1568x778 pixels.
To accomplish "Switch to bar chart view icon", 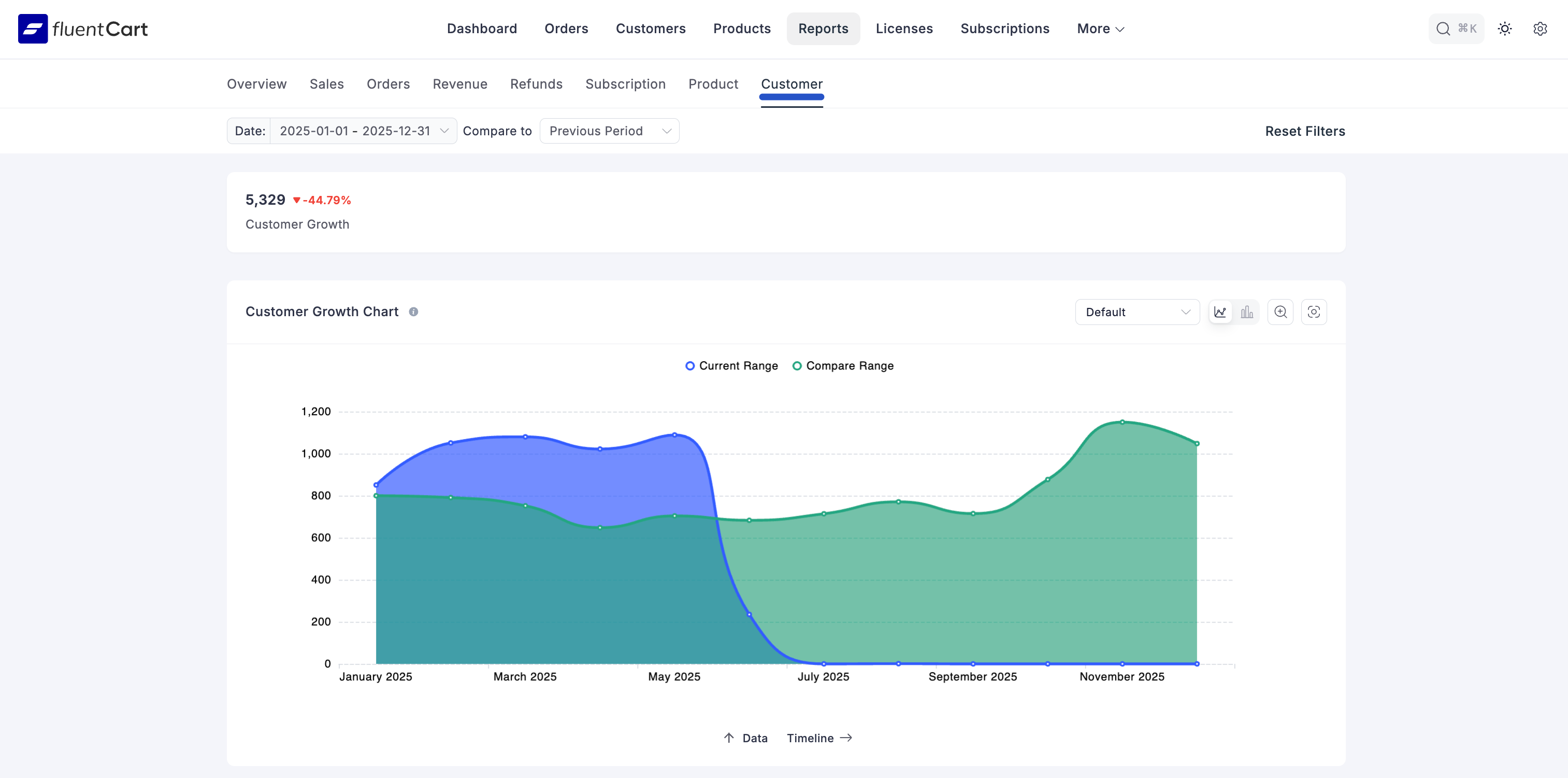I will [1247, 312].
